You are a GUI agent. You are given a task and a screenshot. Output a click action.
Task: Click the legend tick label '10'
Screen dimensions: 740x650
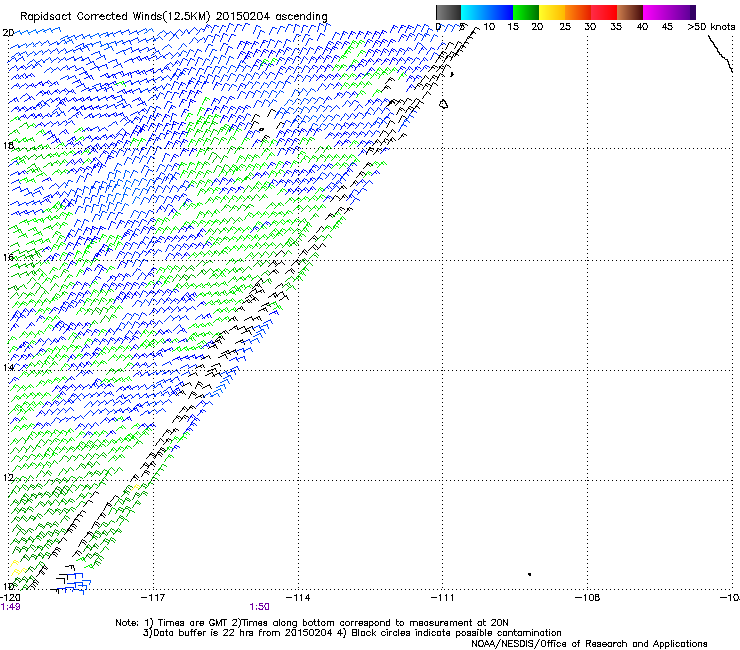(x=489, y=27)
